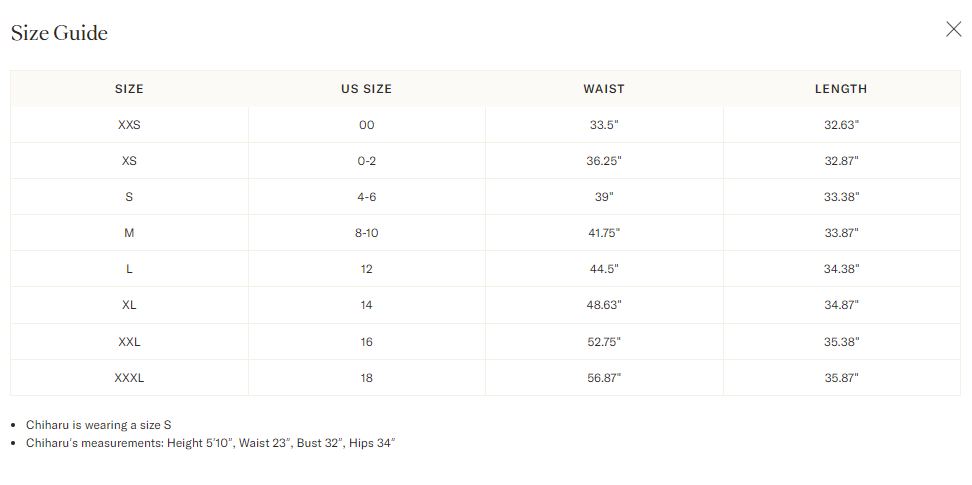The image size is (972, 485).
Task: Select the XXS size row label
Action: [x=129, y=125]
